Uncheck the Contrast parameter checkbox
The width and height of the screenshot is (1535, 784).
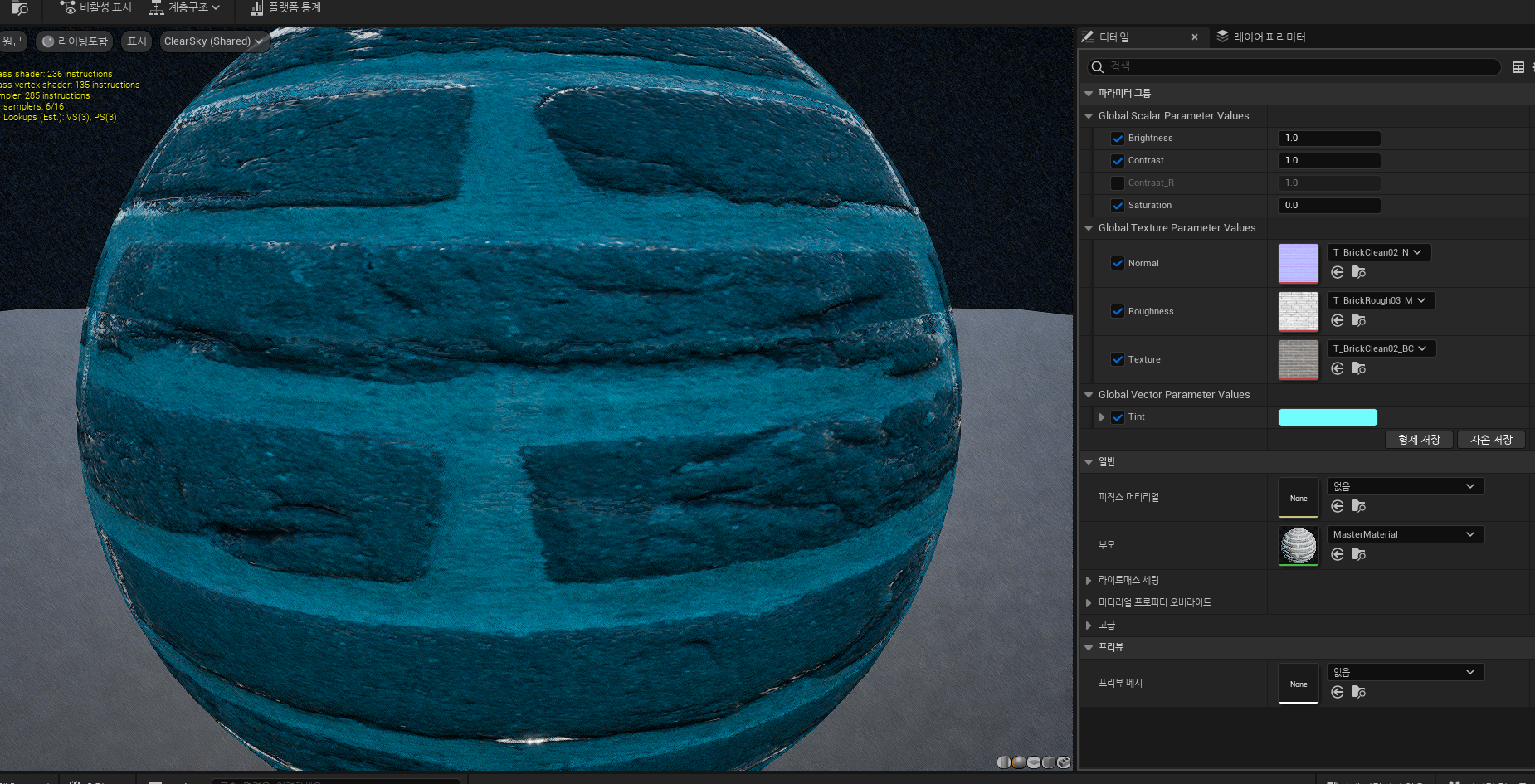(x=1118, y=161)
